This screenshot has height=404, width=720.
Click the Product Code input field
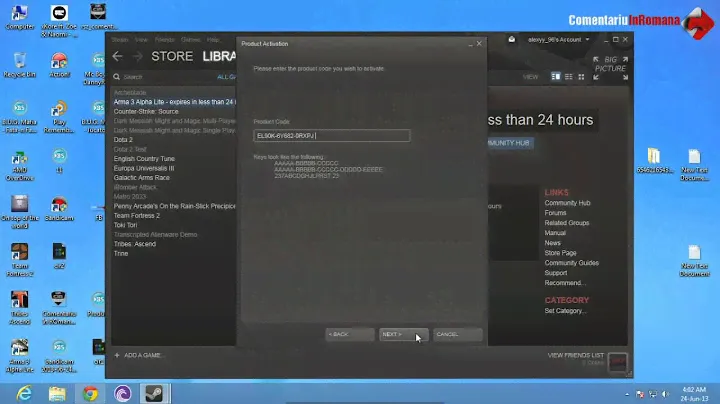pyautogui.click(x=331, y=135)
